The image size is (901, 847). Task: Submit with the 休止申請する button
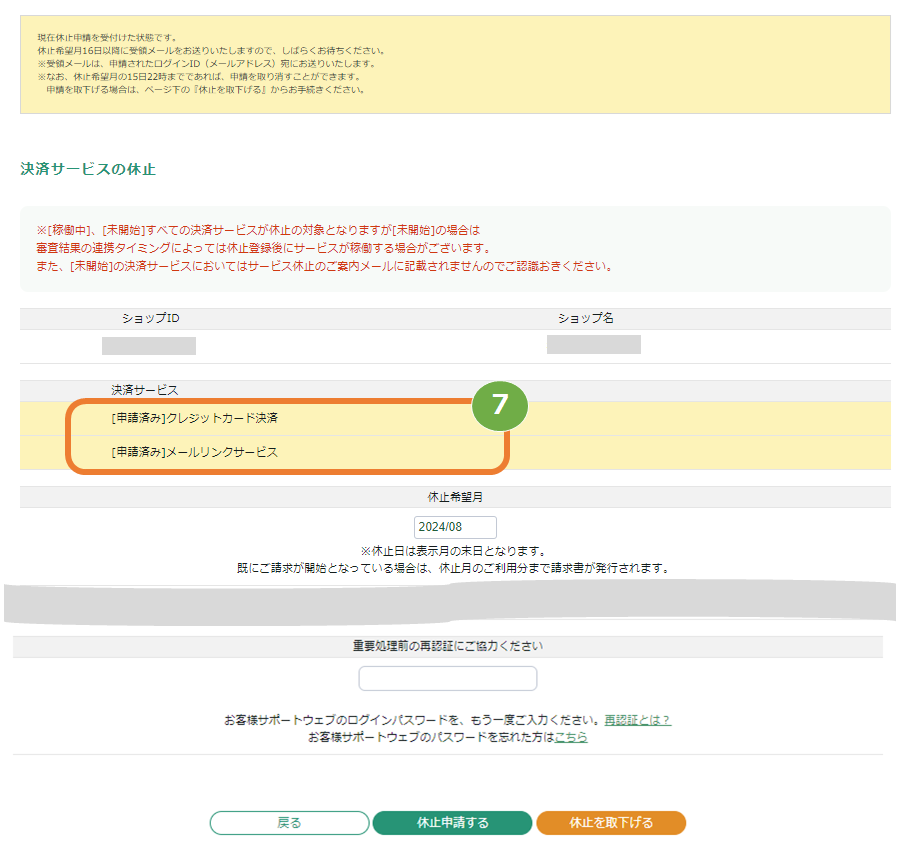tap(452, 822)
